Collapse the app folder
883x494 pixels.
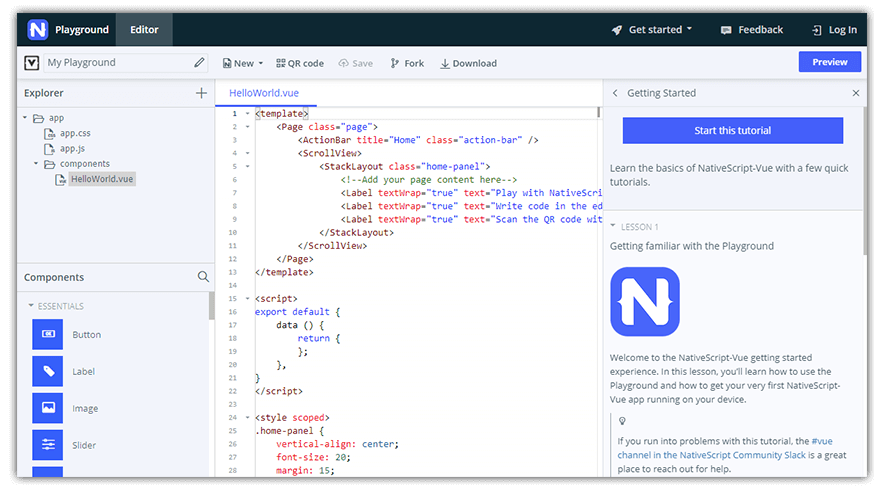click(25, 118)
